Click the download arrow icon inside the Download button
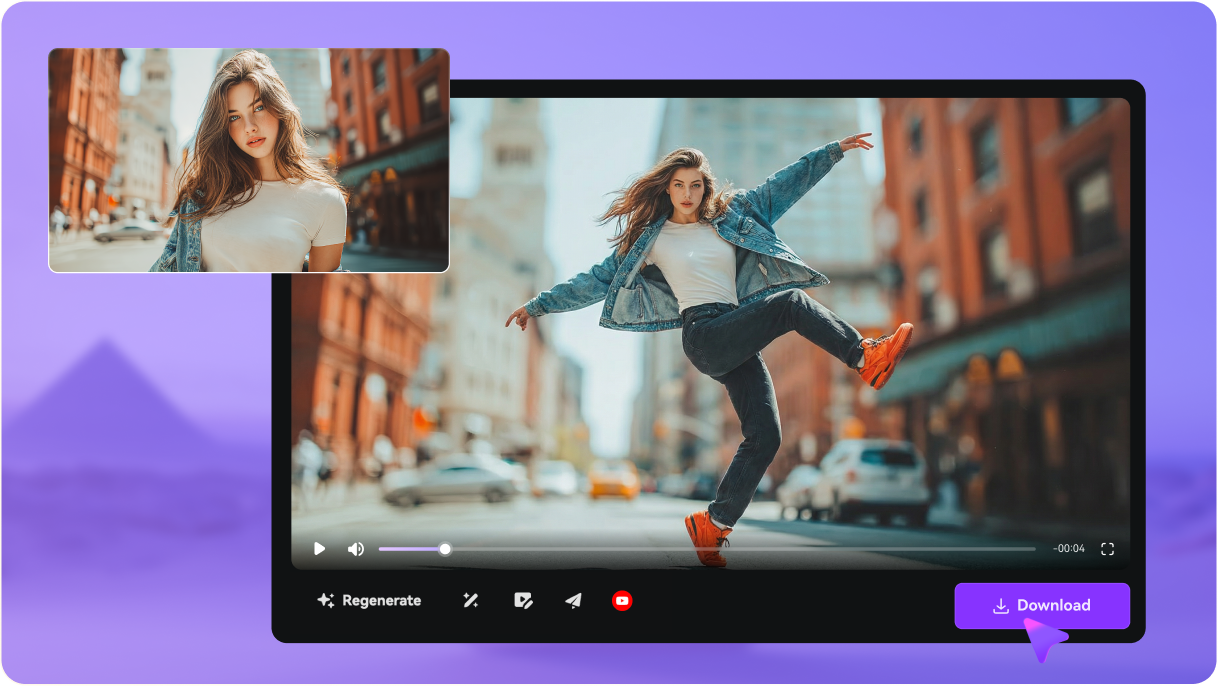The image size is (1218, 686). pyautogui.click(x=1000, y=606)
